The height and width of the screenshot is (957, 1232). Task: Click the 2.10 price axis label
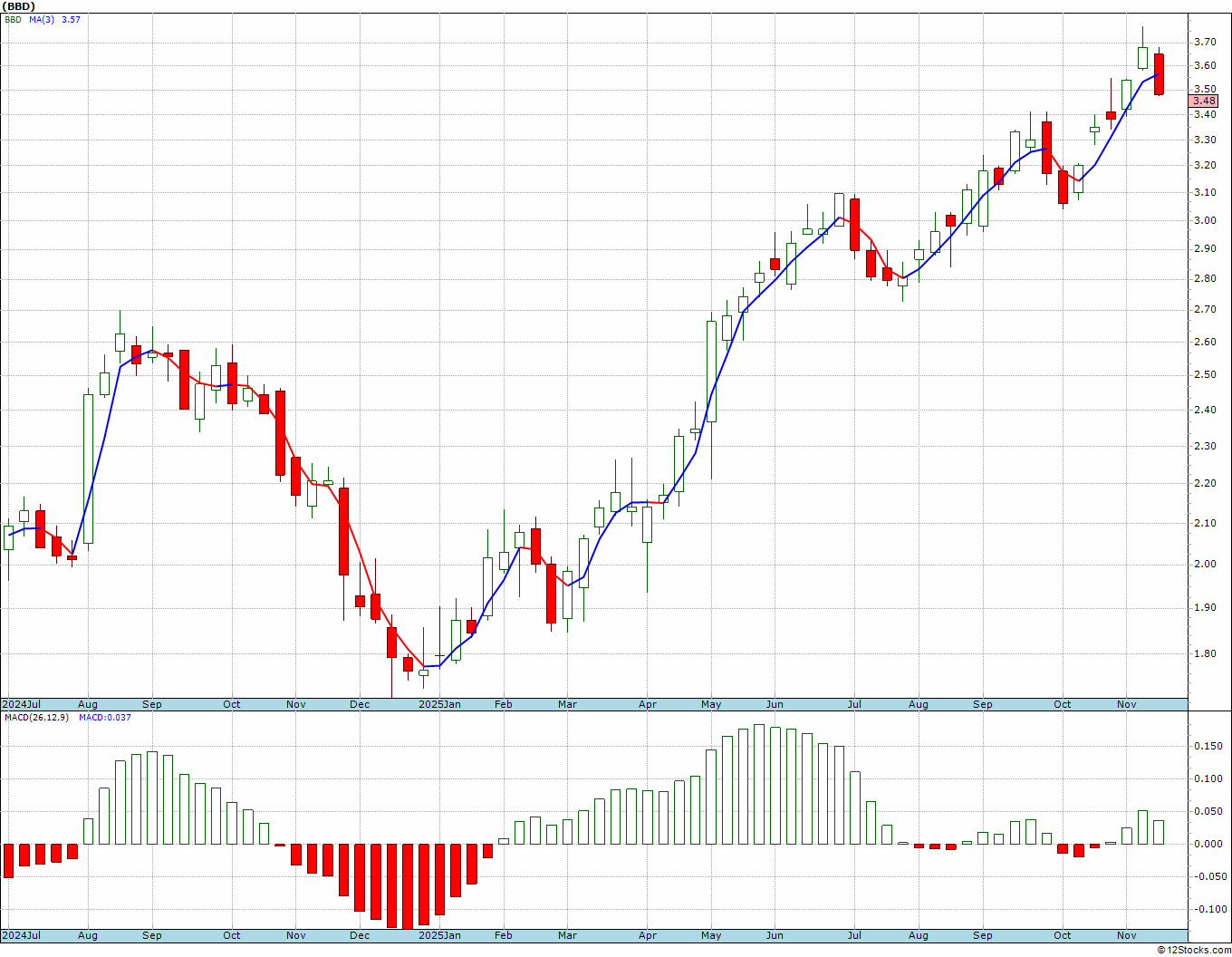coord(1205,523)
